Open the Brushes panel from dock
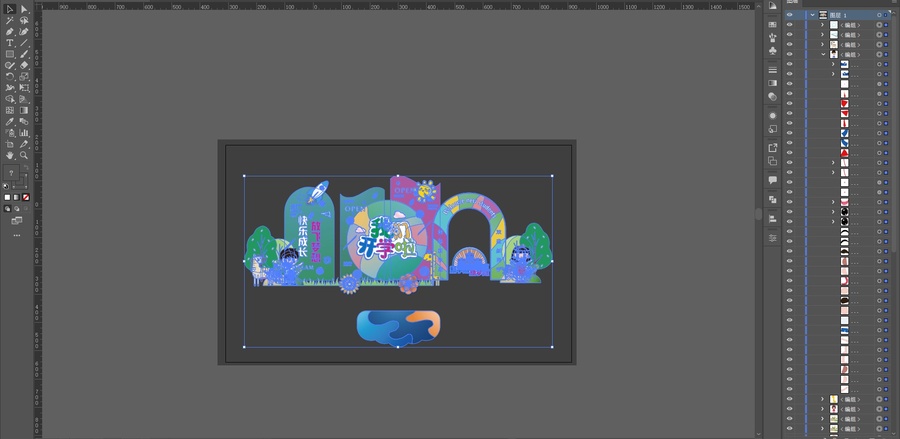The width and height of the screenshot is (900, 439). pos(773,37)
